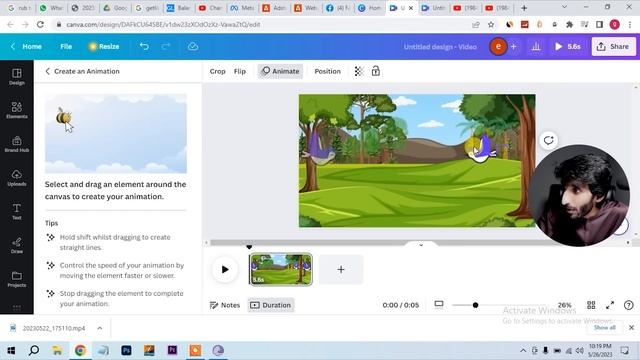Open Premiere Pro from taskbar

click(x=172, y=350)
